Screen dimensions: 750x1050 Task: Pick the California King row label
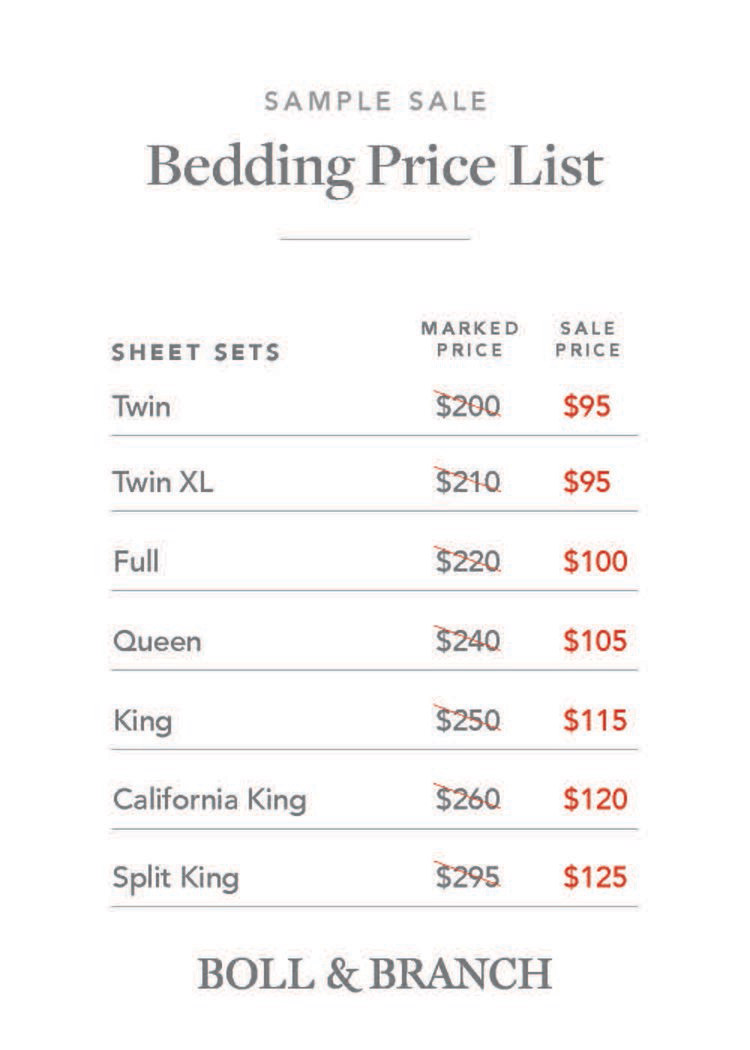(210, 799)
